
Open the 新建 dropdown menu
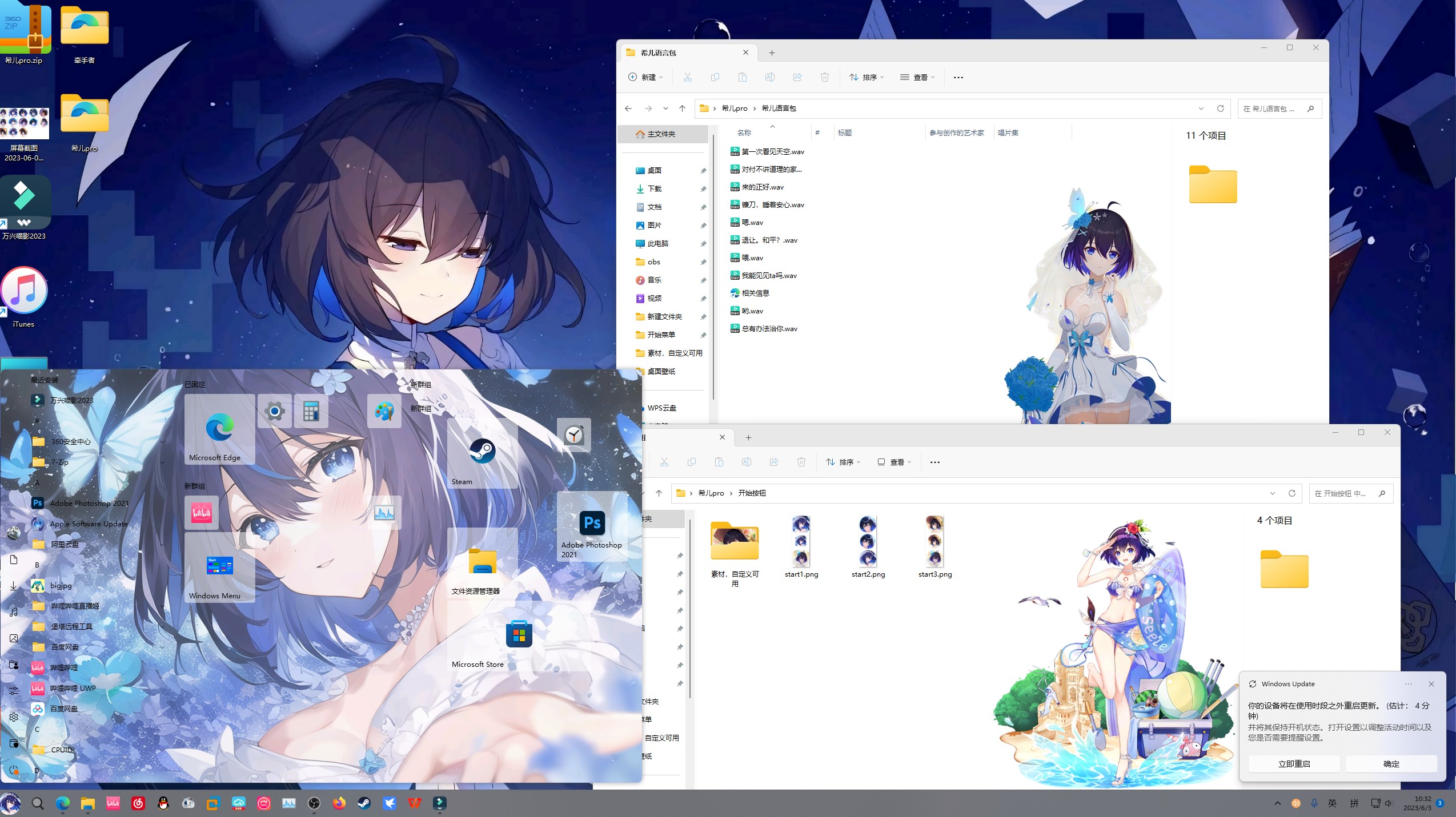click(646, 78)
